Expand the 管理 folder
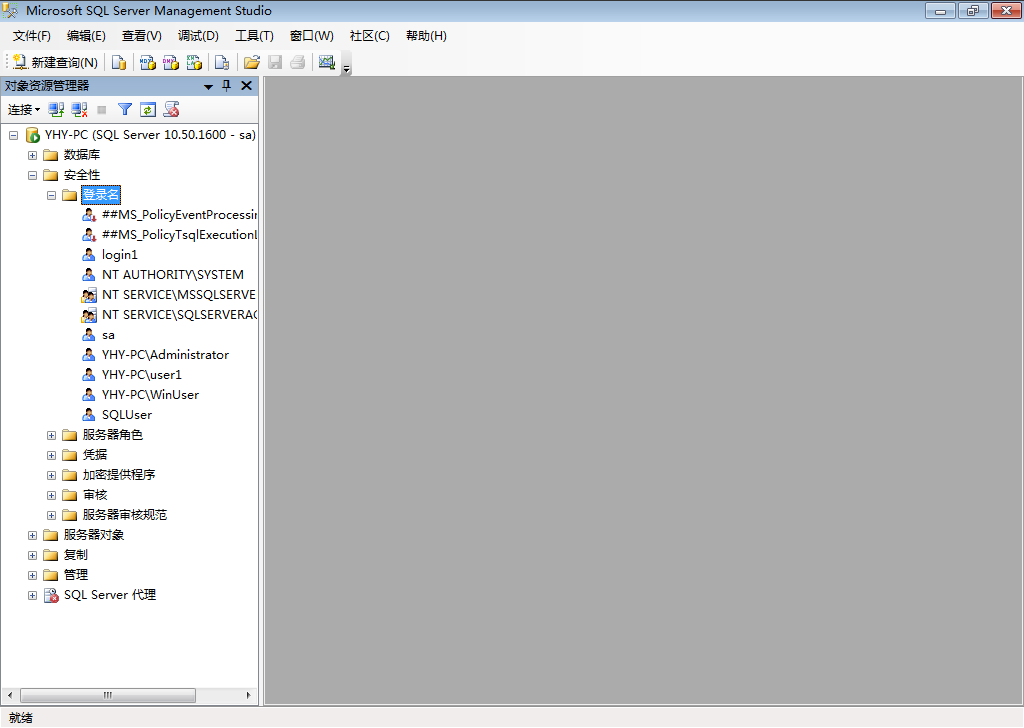 pos(32,575)
